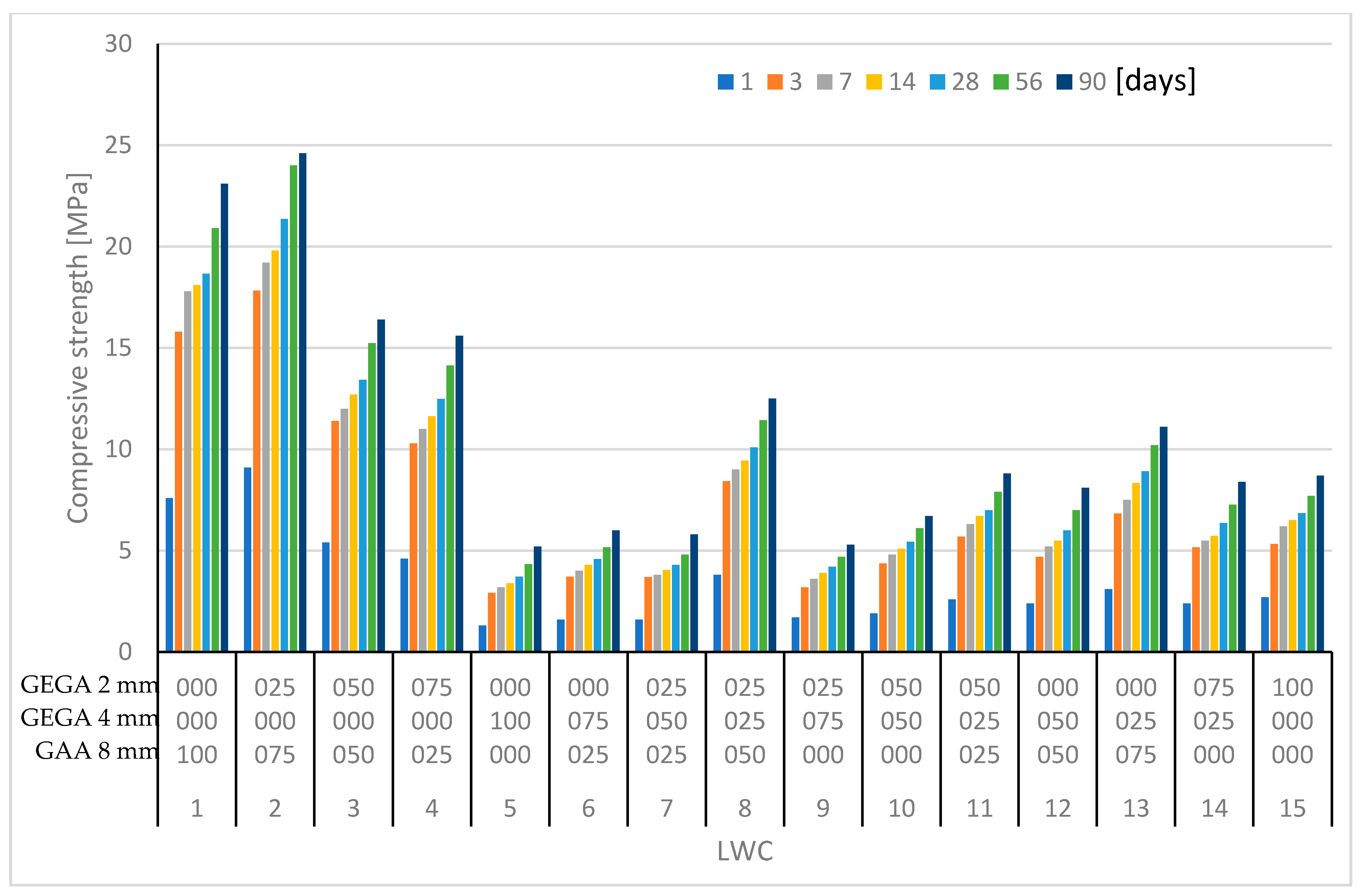The width and height of the screenshot is (1360, 896).
Task: Click the Compressive strength [MPa] axis title
Action: tap(78, 347)
